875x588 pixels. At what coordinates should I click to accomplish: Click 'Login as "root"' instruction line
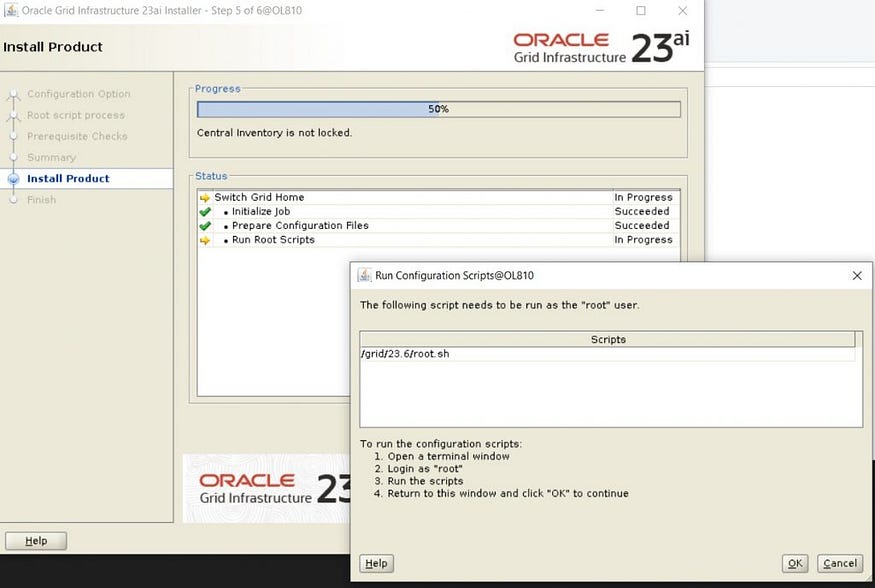tap(419, 469)
